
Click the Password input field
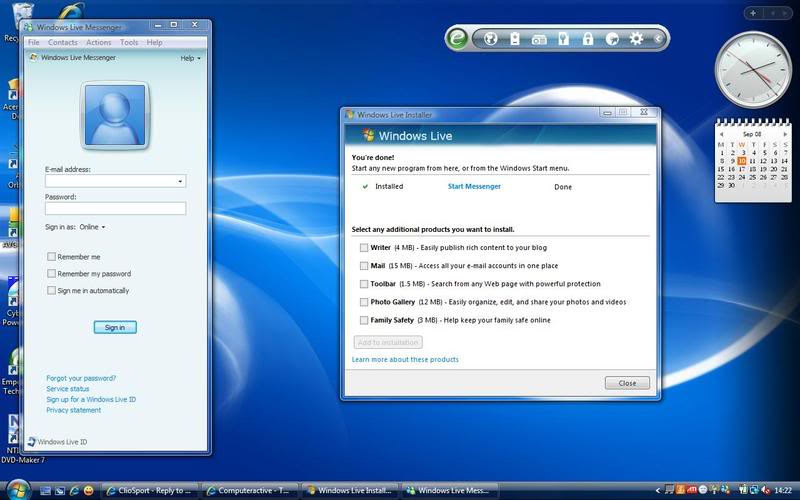click(115, 208)
